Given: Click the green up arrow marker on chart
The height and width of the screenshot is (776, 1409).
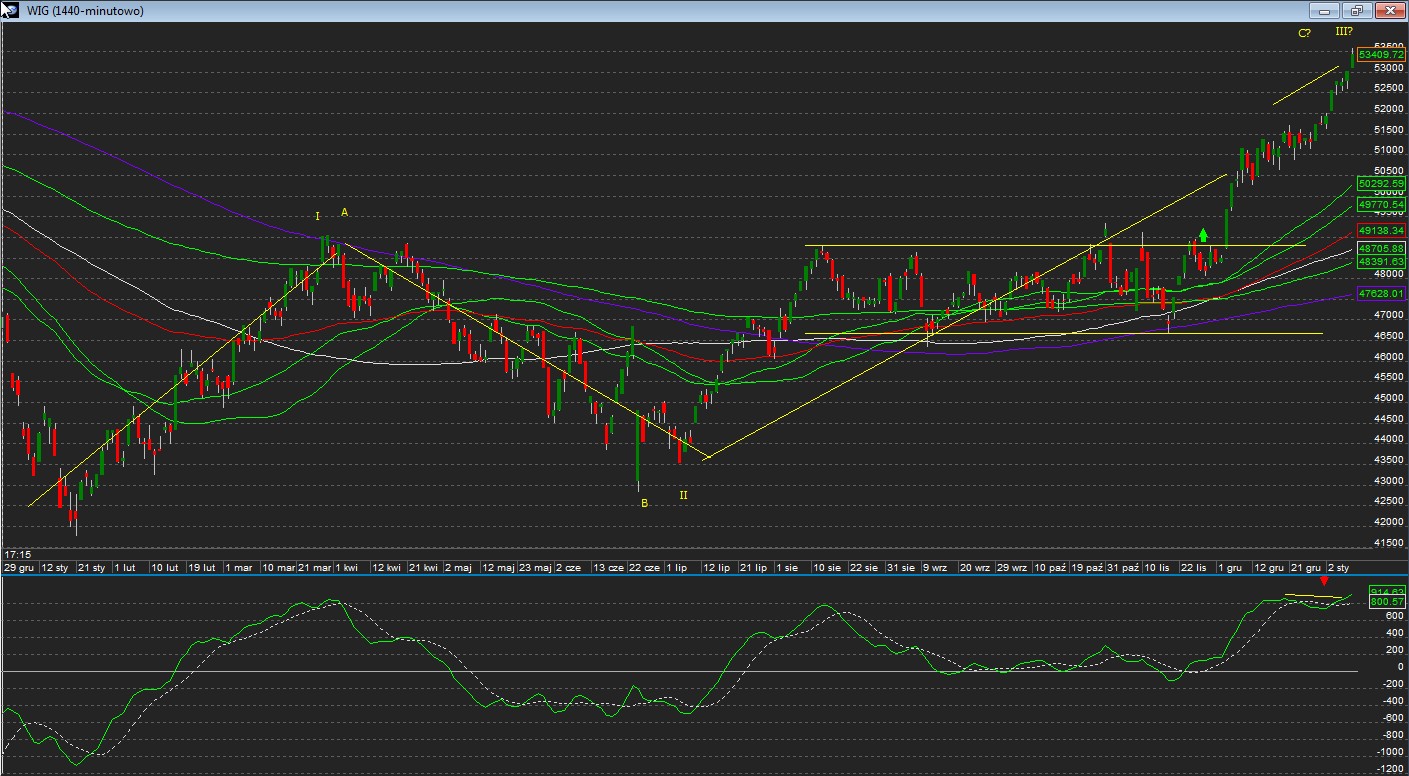Looking at the screenshot, I should click(x=1204, y=235).
